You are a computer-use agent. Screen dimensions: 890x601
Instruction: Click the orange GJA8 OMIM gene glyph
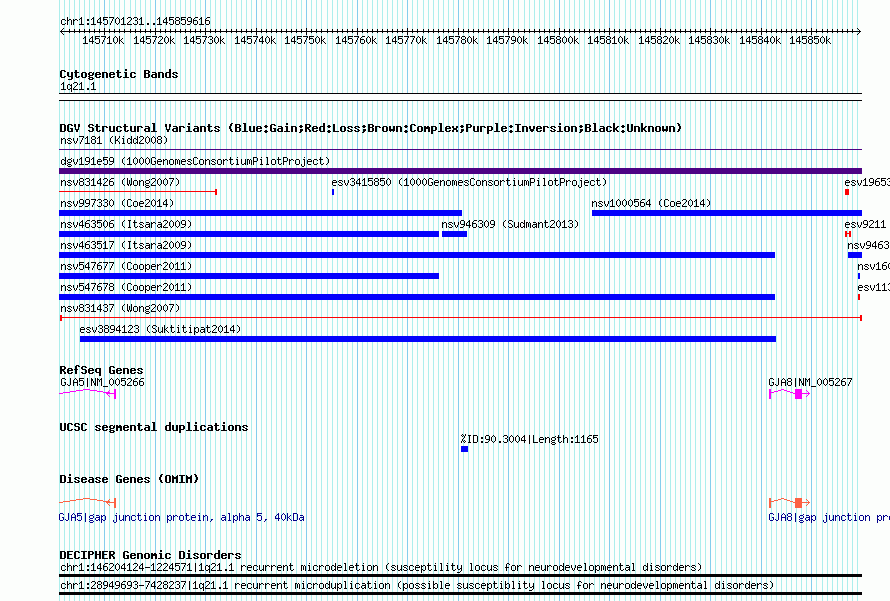[790, 502]
